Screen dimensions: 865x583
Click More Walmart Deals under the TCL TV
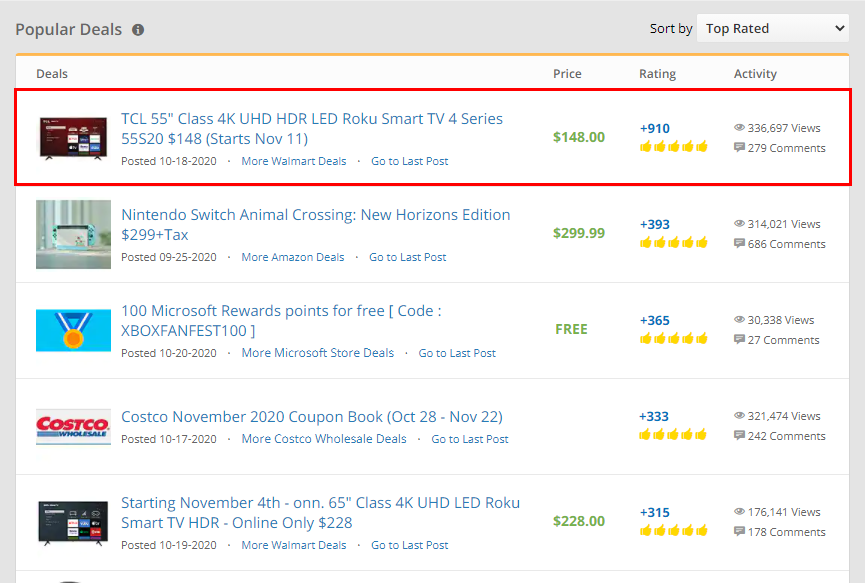click(x=294, y=161)
